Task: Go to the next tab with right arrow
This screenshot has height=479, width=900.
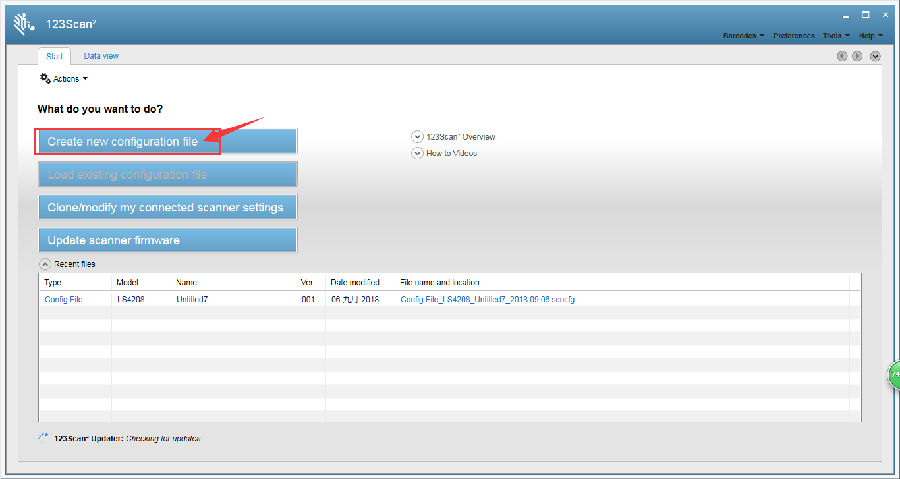Action: (857, 56)
